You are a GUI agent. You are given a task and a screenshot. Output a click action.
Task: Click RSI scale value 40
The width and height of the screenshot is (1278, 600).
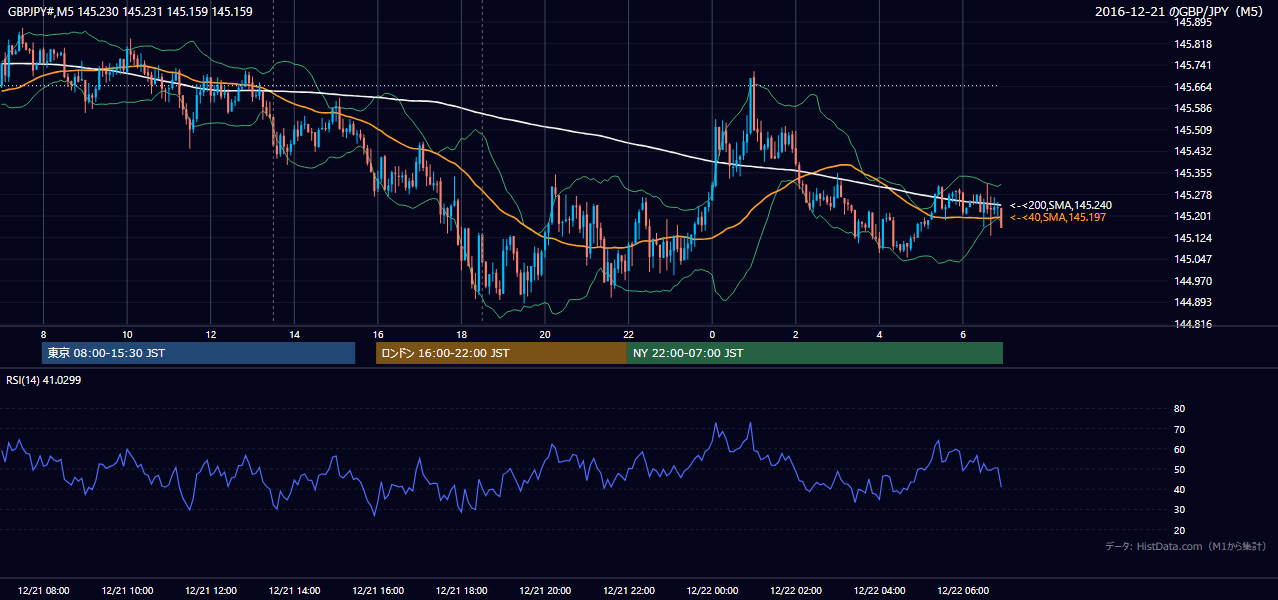click(1179, 490)
